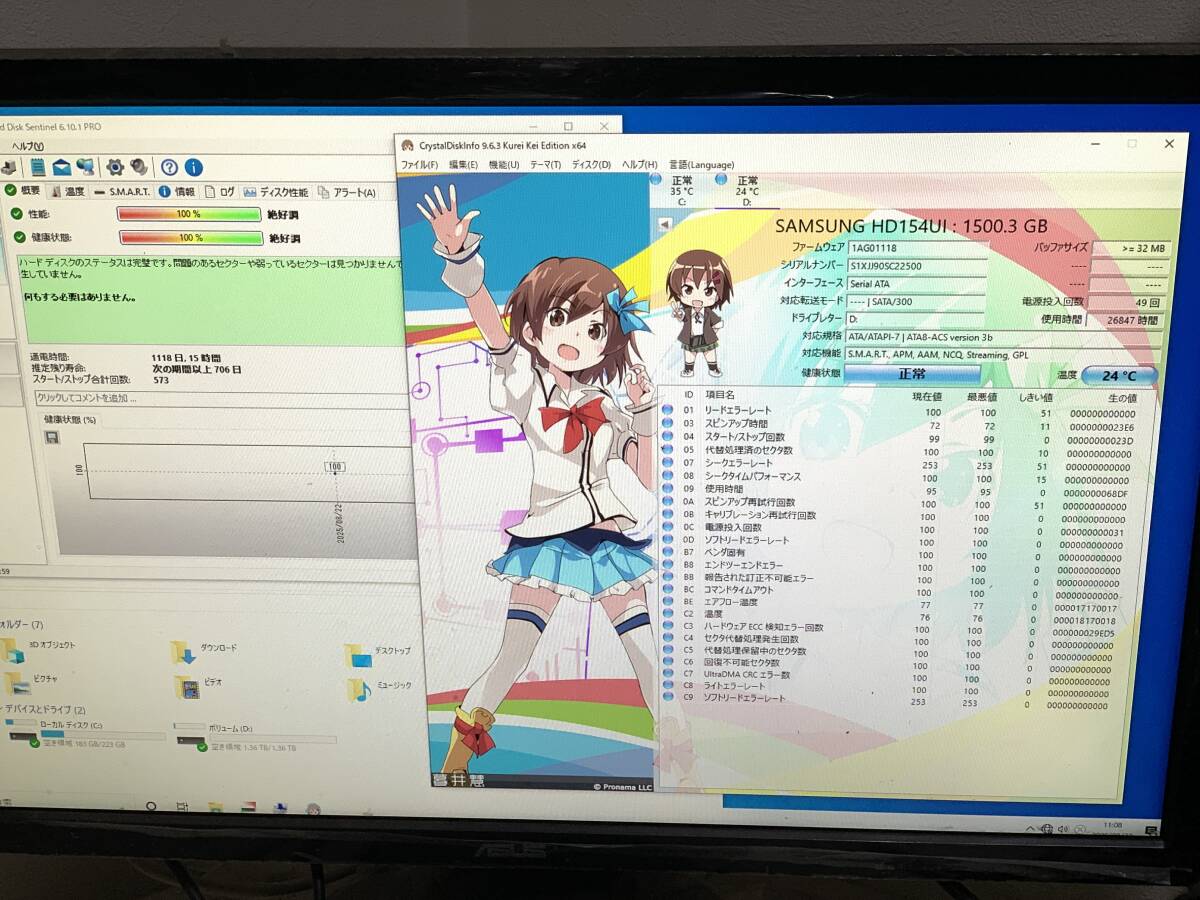This screenshot has height=900, width=1200.
Task: Click the save icon above the health graph
Action: 51,437
